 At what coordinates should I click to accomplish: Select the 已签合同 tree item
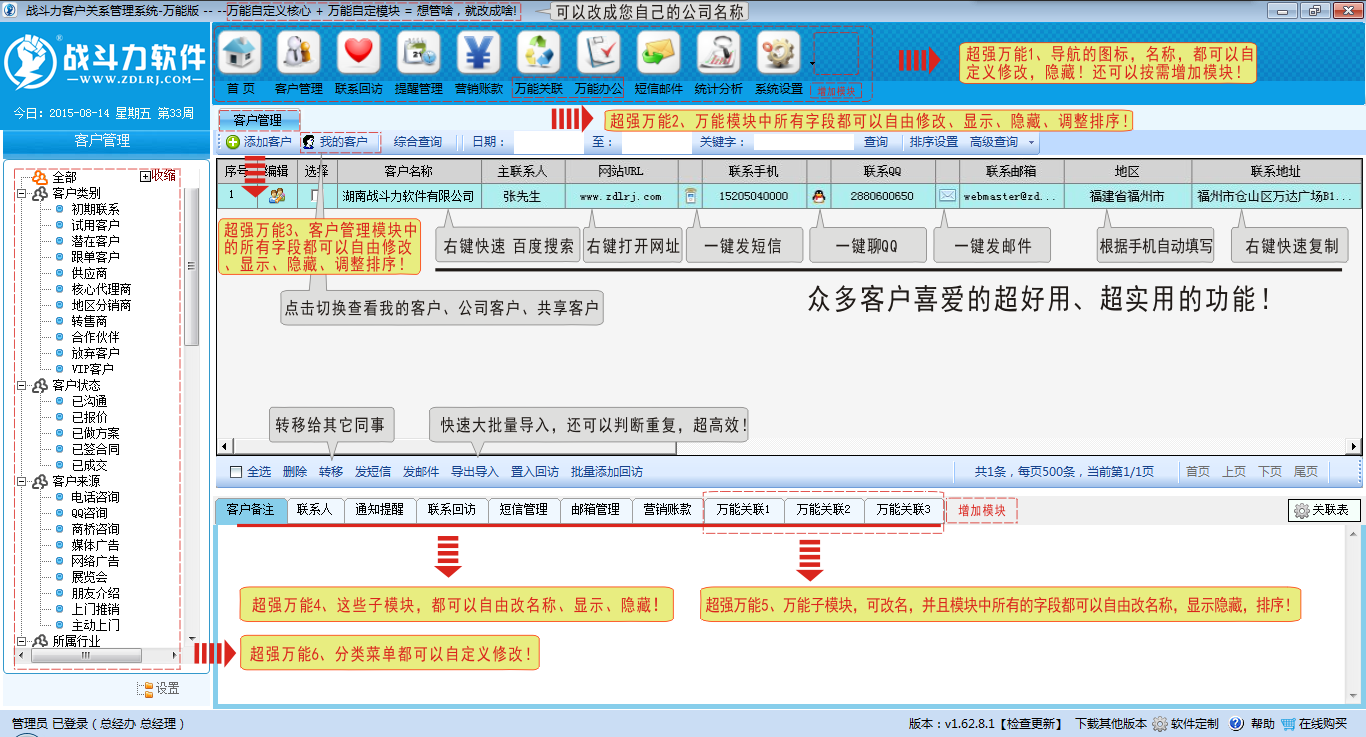(x=95, y=449)
